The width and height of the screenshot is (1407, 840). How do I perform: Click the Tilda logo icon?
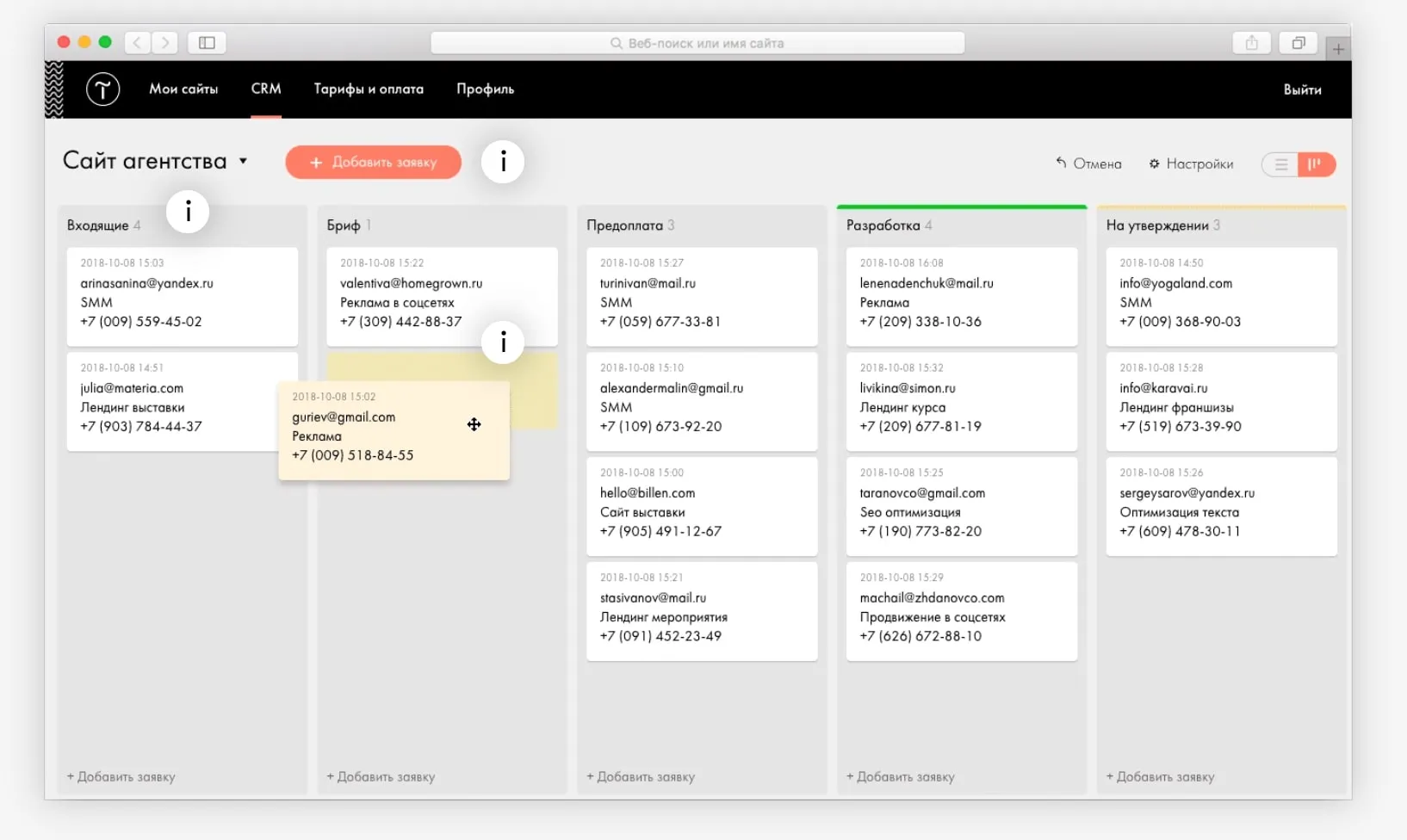(102, 89)
